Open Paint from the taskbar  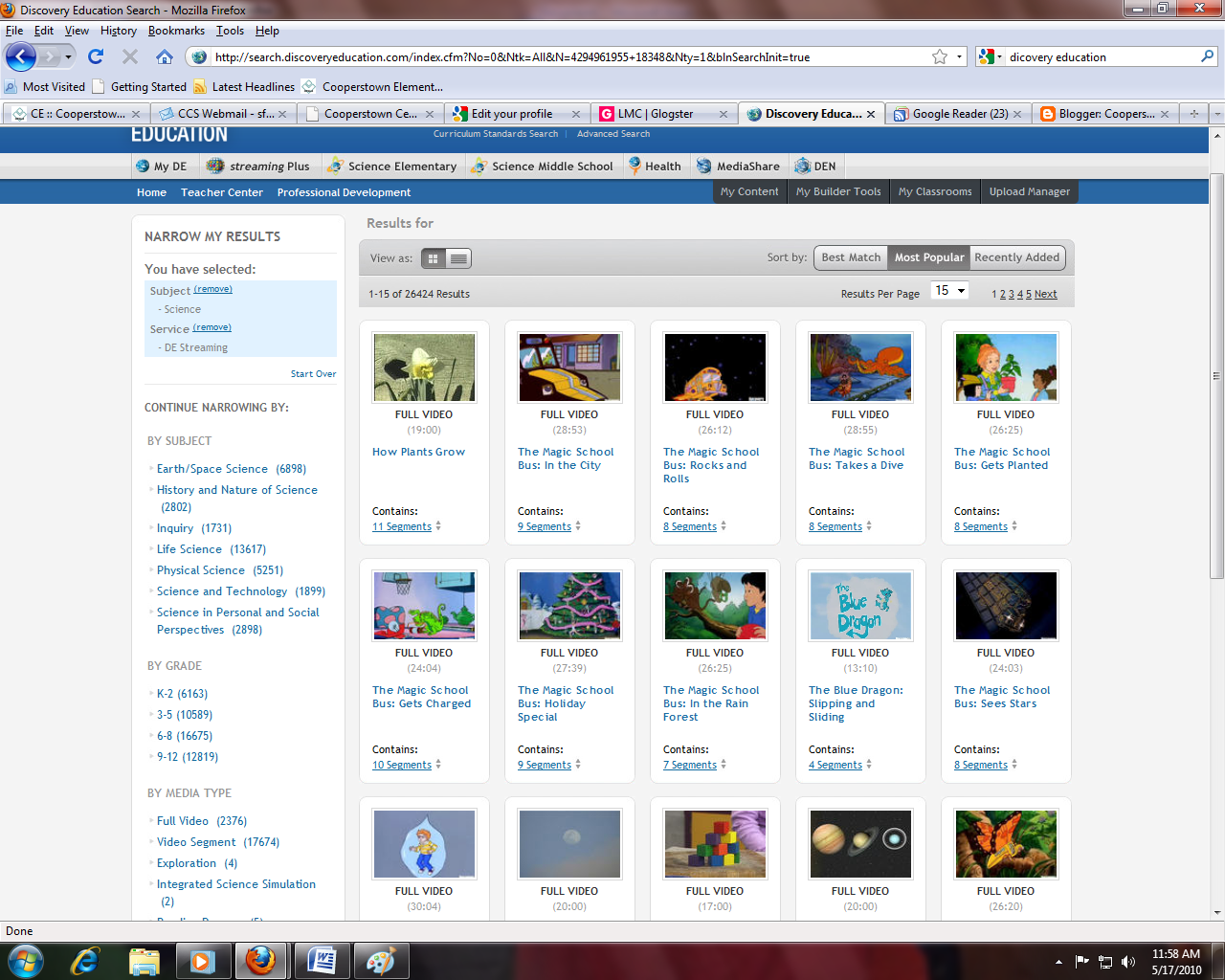381,960
